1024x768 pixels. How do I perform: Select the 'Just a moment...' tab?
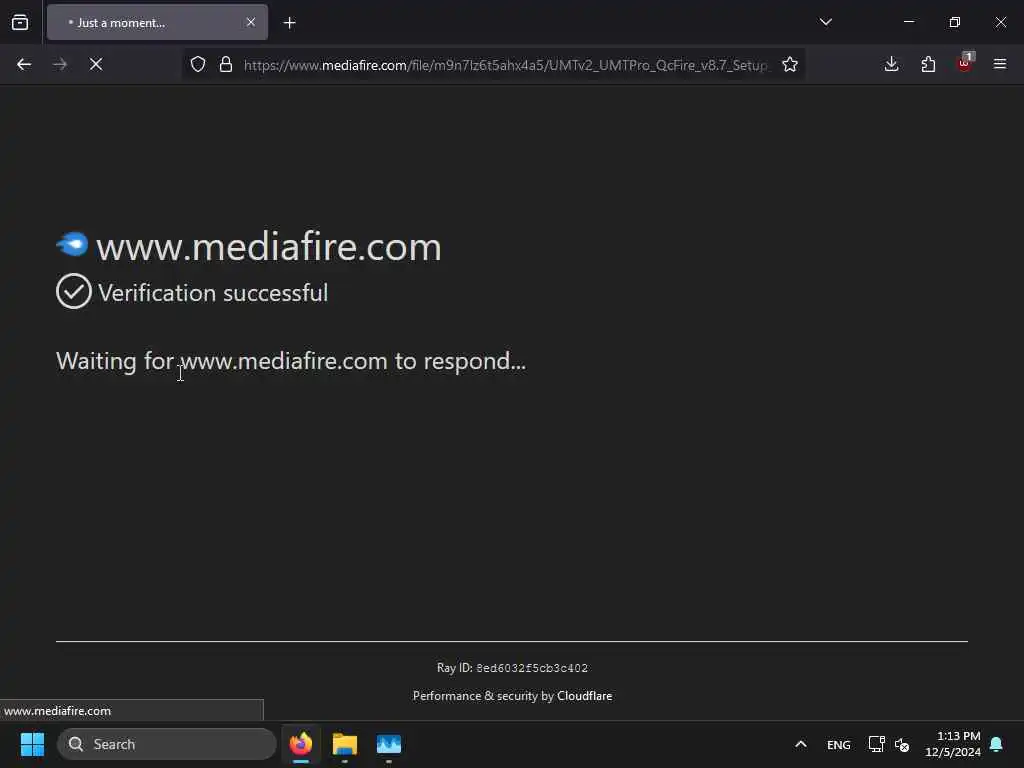tap(157, 23)
